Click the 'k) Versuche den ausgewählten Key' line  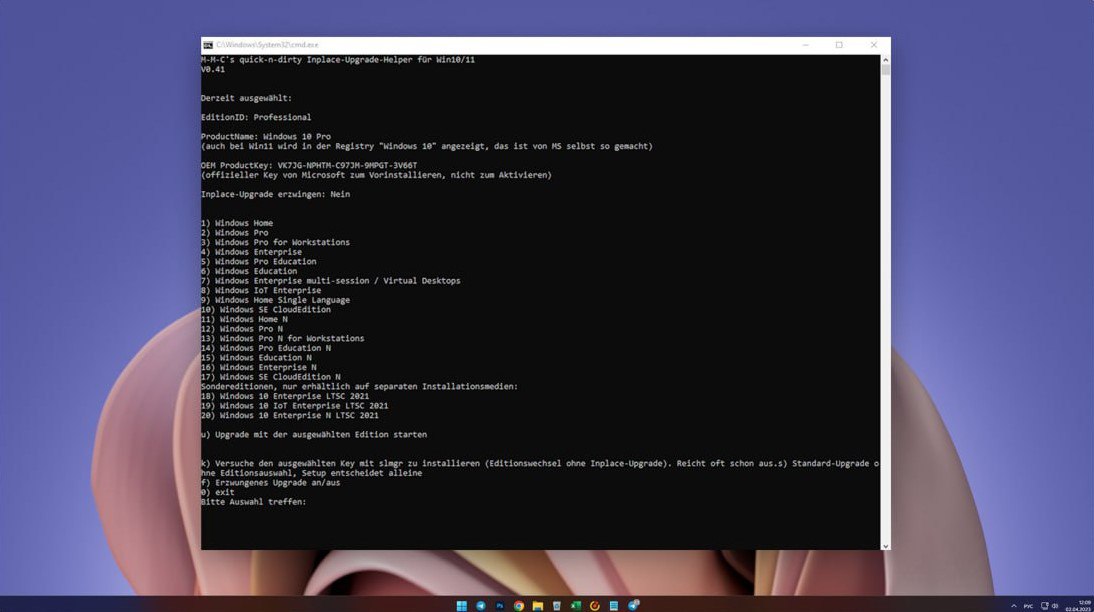point(540,463)
